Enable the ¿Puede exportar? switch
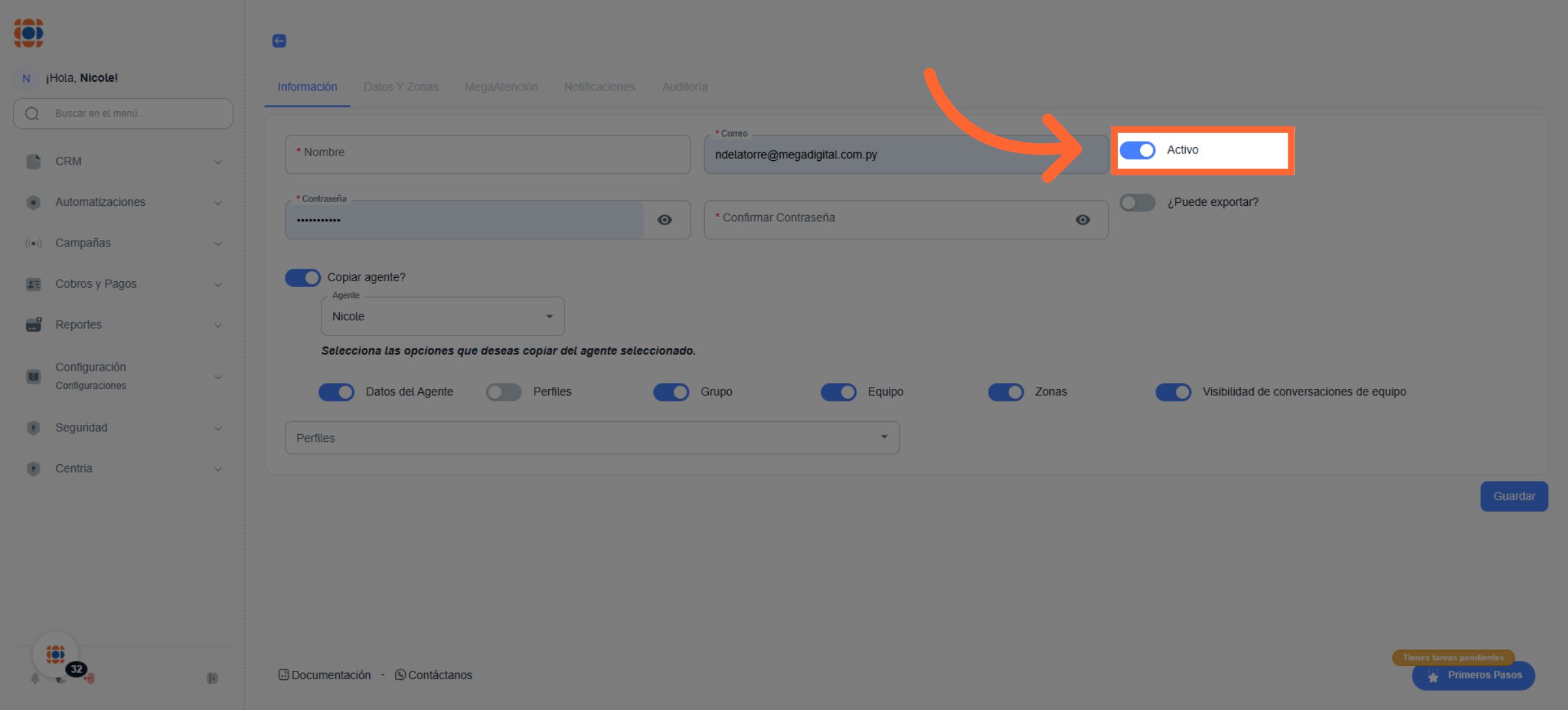Screen dimensions: 1568x710 tap(1137, 203)
